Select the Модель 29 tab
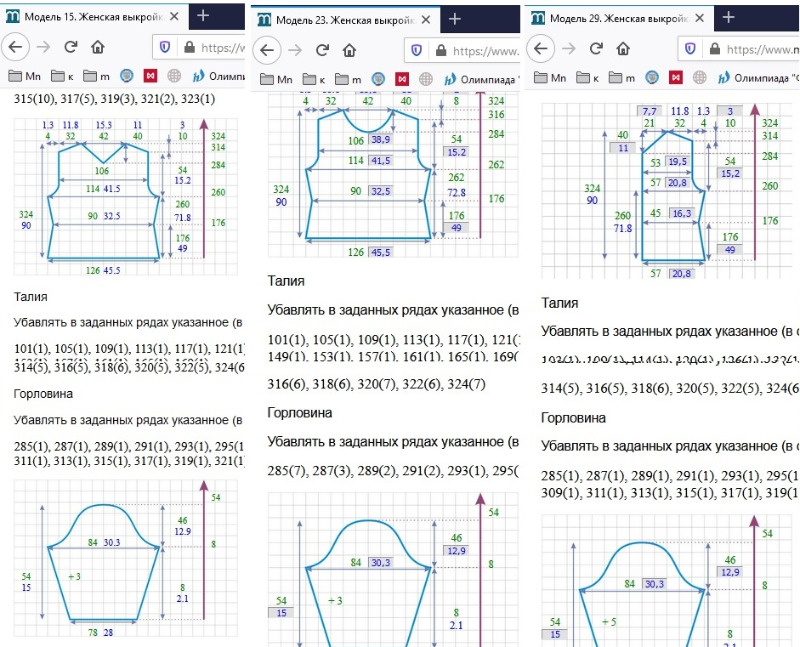 [610, 17]
